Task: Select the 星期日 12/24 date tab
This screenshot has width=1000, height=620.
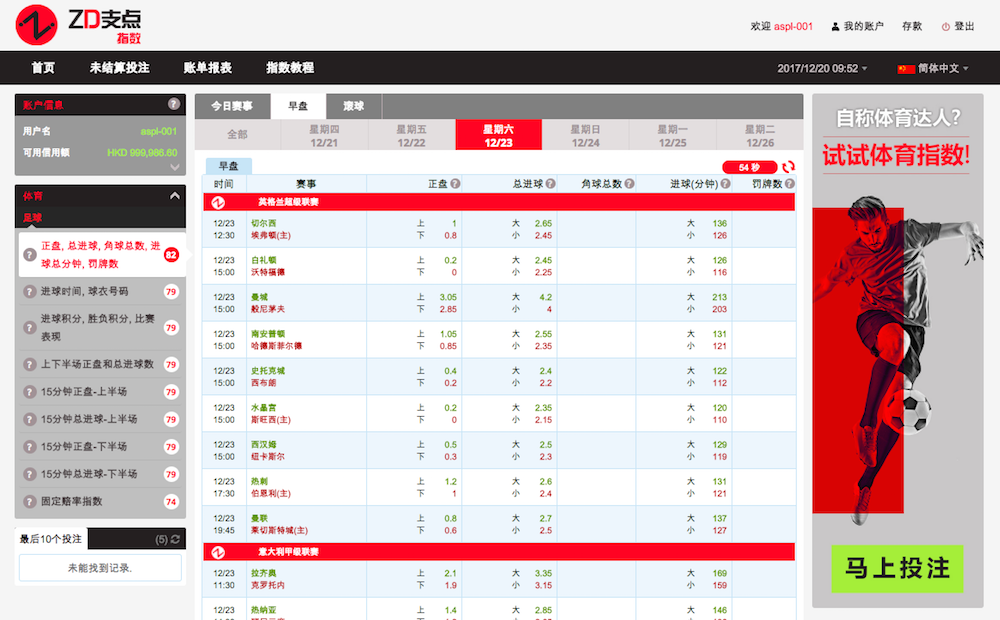Action: pos(585,135)
